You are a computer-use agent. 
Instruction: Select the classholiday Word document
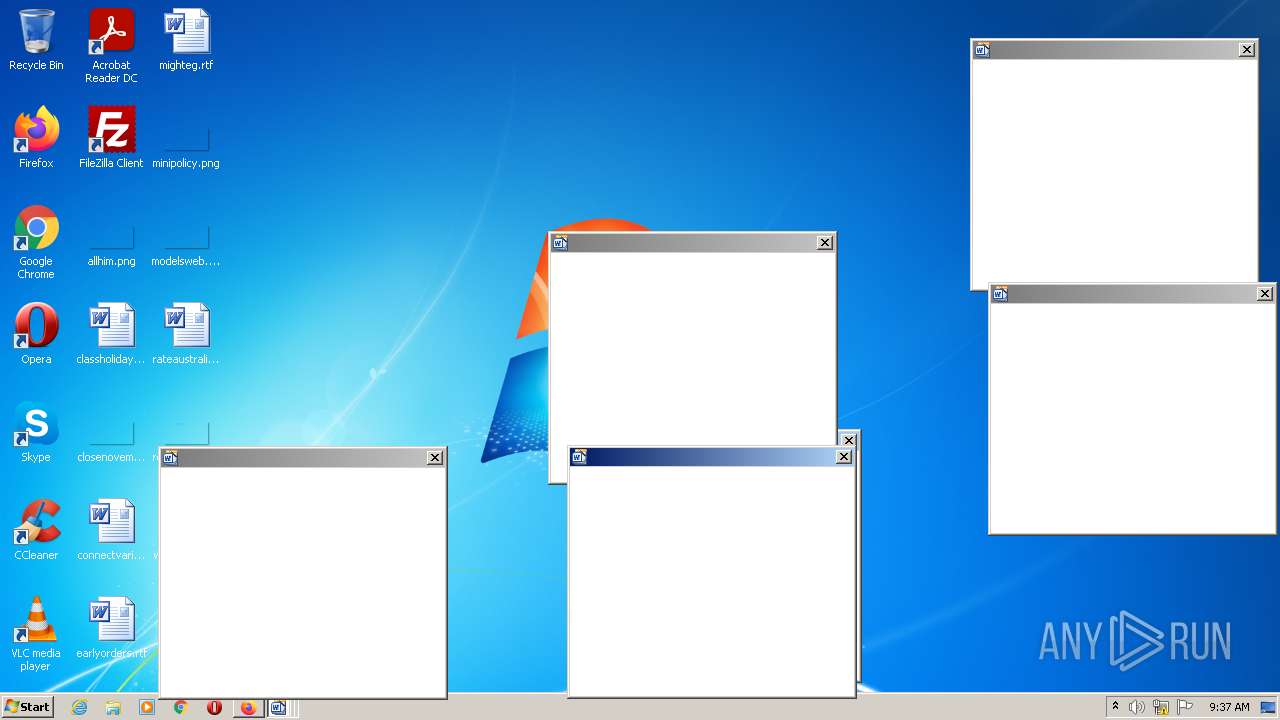111,333
